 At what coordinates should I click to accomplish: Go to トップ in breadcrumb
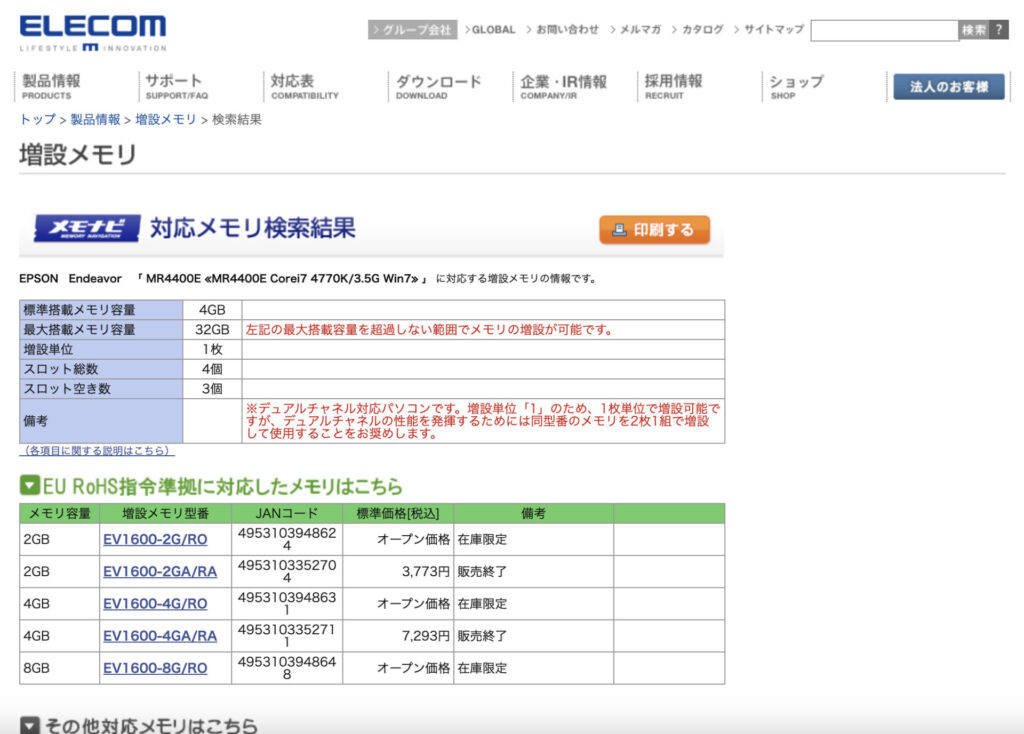[38, 120]
